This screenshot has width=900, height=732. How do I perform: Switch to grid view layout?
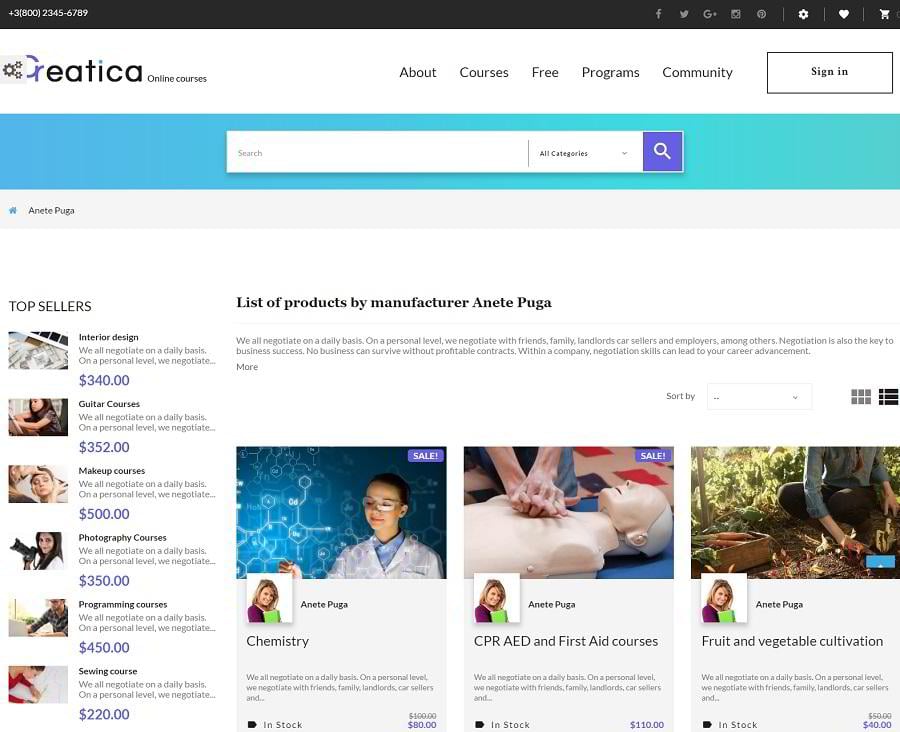(x=861, y=397)
